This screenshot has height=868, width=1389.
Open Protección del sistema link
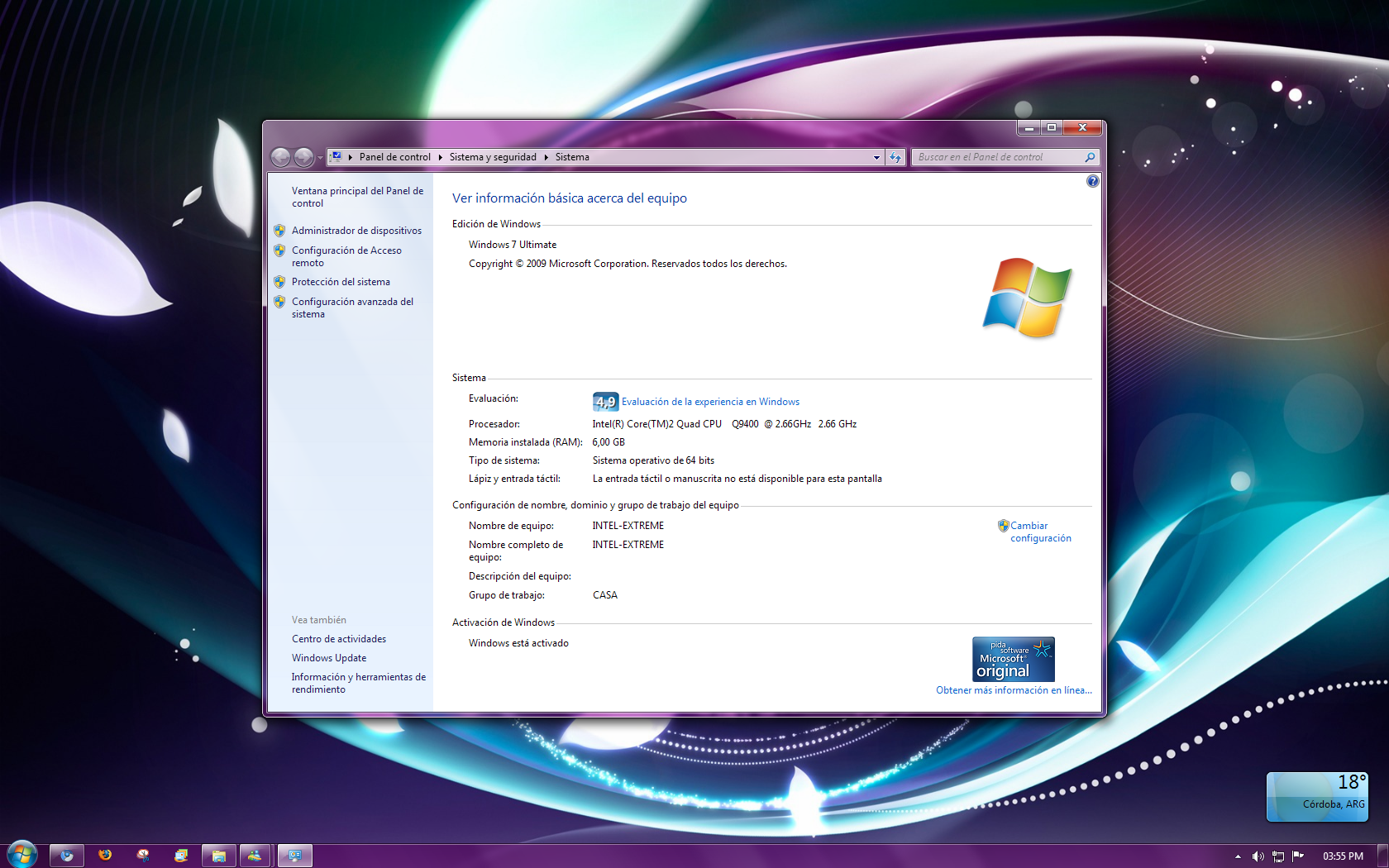click(x=341, y=282)
